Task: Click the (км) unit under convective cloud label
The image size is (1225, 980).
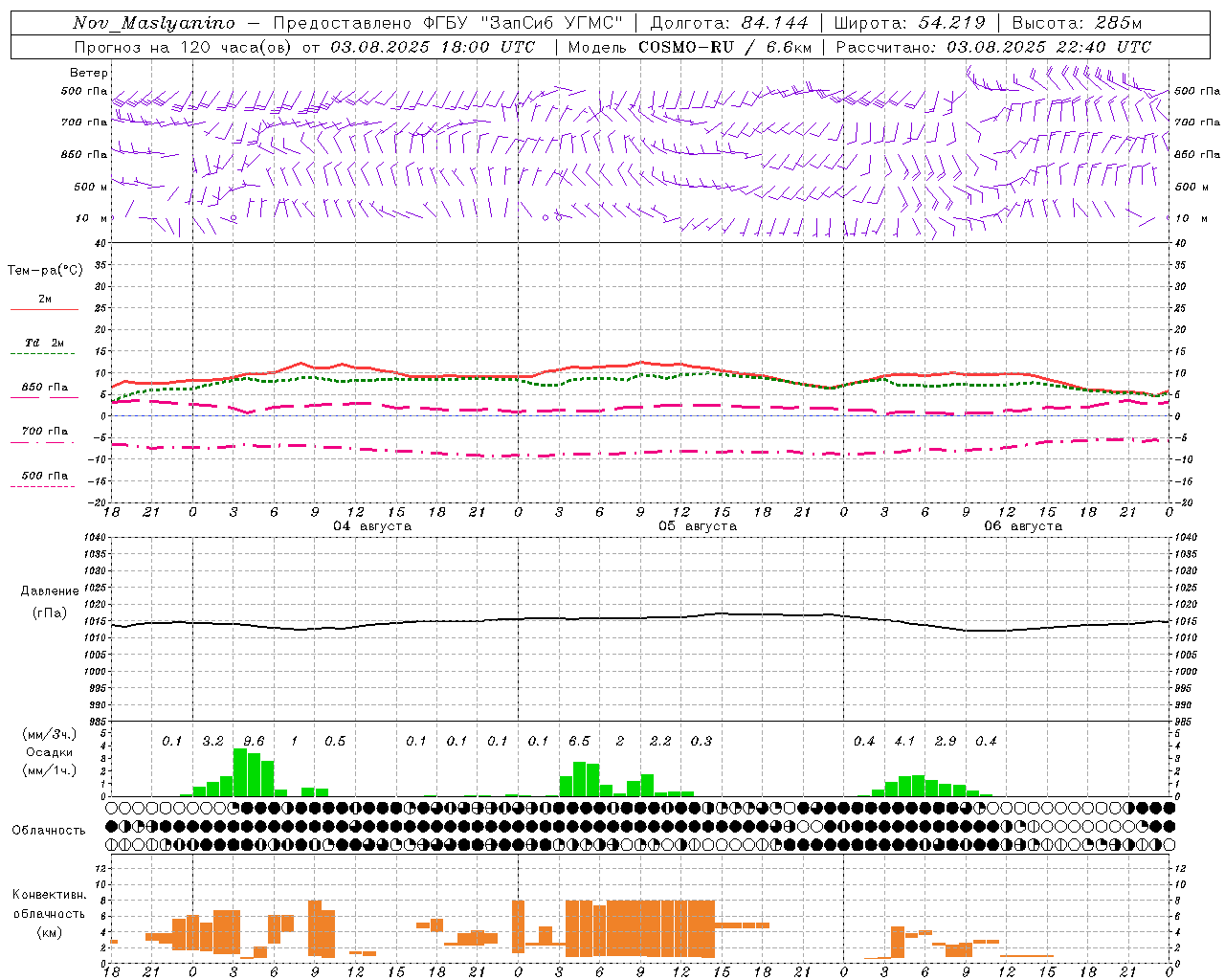Action: coord(50,932)
